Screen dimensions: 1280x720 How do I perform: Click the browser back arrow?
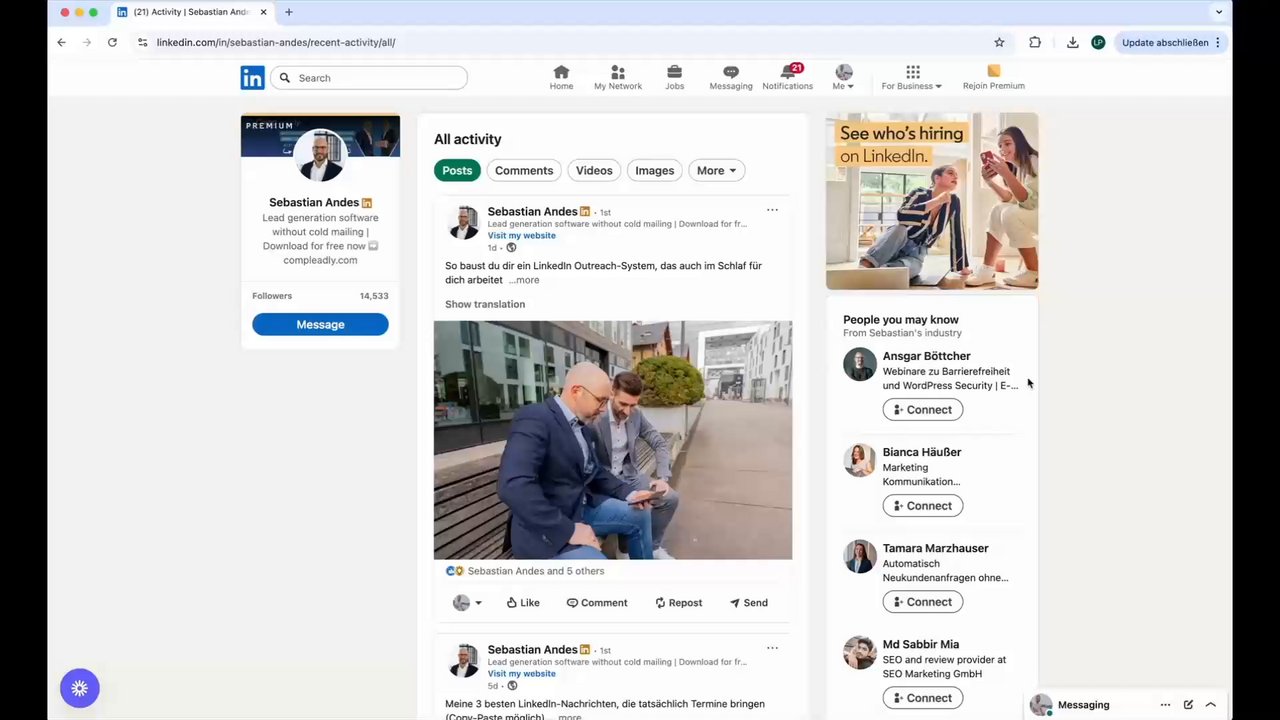point(62,42)
